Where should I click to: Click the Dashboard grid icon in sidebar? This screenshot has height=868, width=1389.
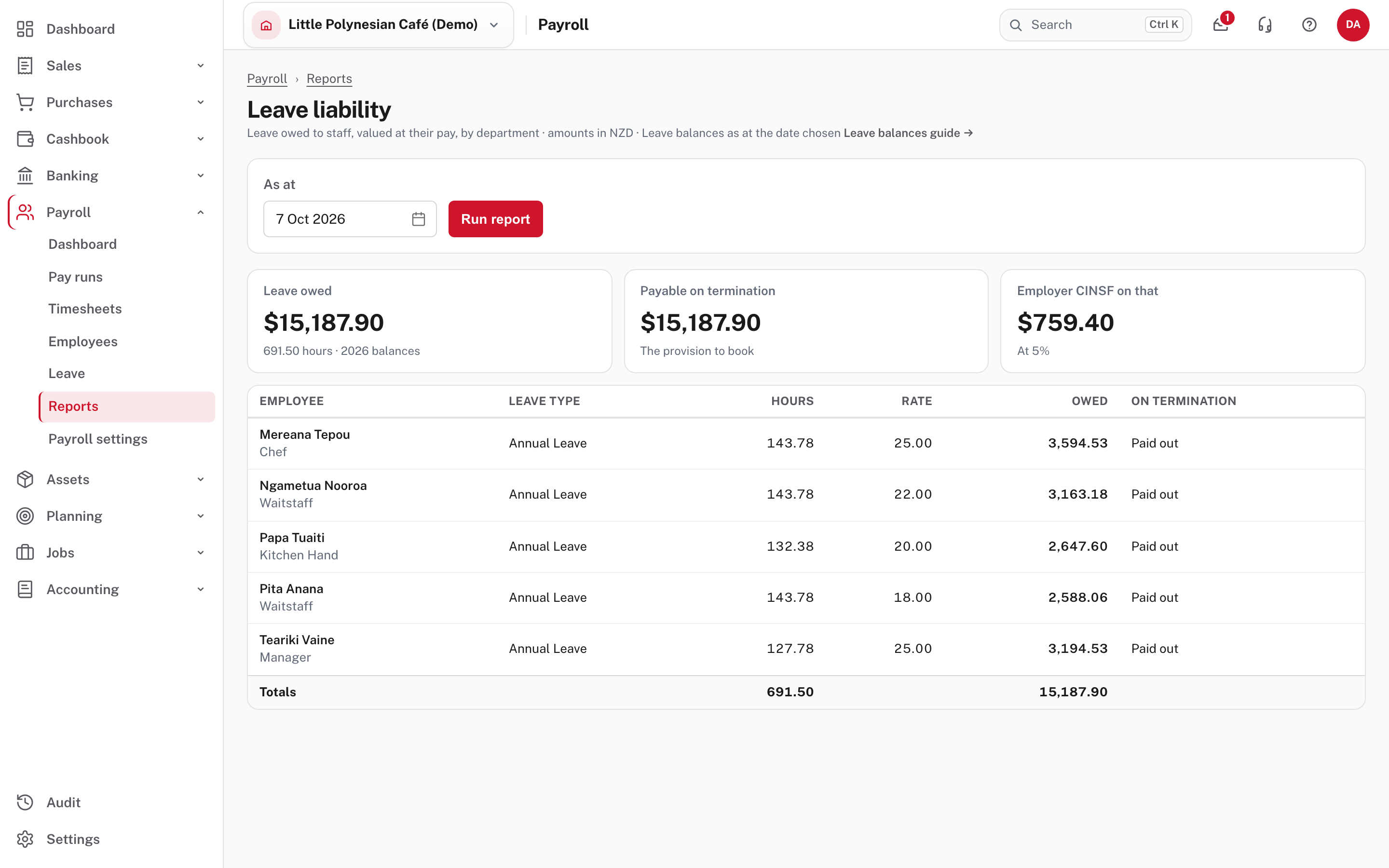25,29
